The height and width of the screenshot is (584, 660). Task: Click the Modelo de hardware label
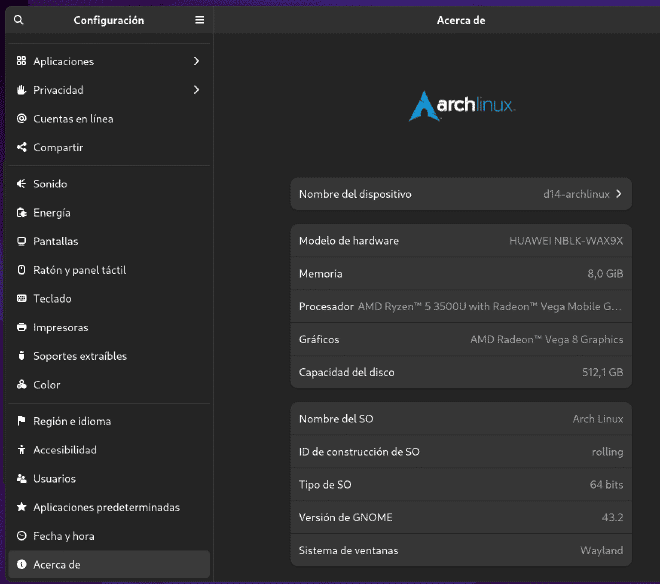(349, 241)
